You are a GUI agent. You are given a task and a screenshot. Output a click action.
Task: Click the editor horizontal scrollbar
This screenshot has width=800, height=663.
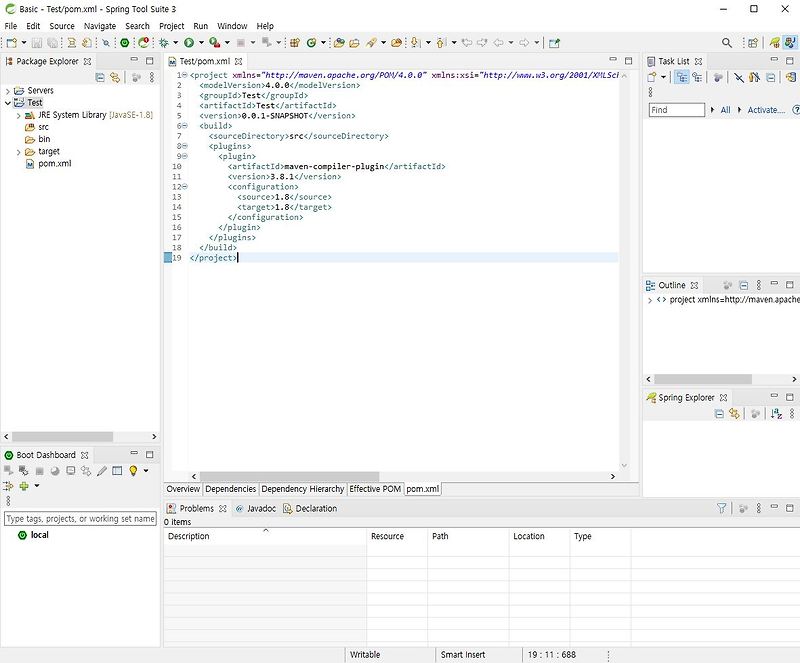click(x=290, y=476)
